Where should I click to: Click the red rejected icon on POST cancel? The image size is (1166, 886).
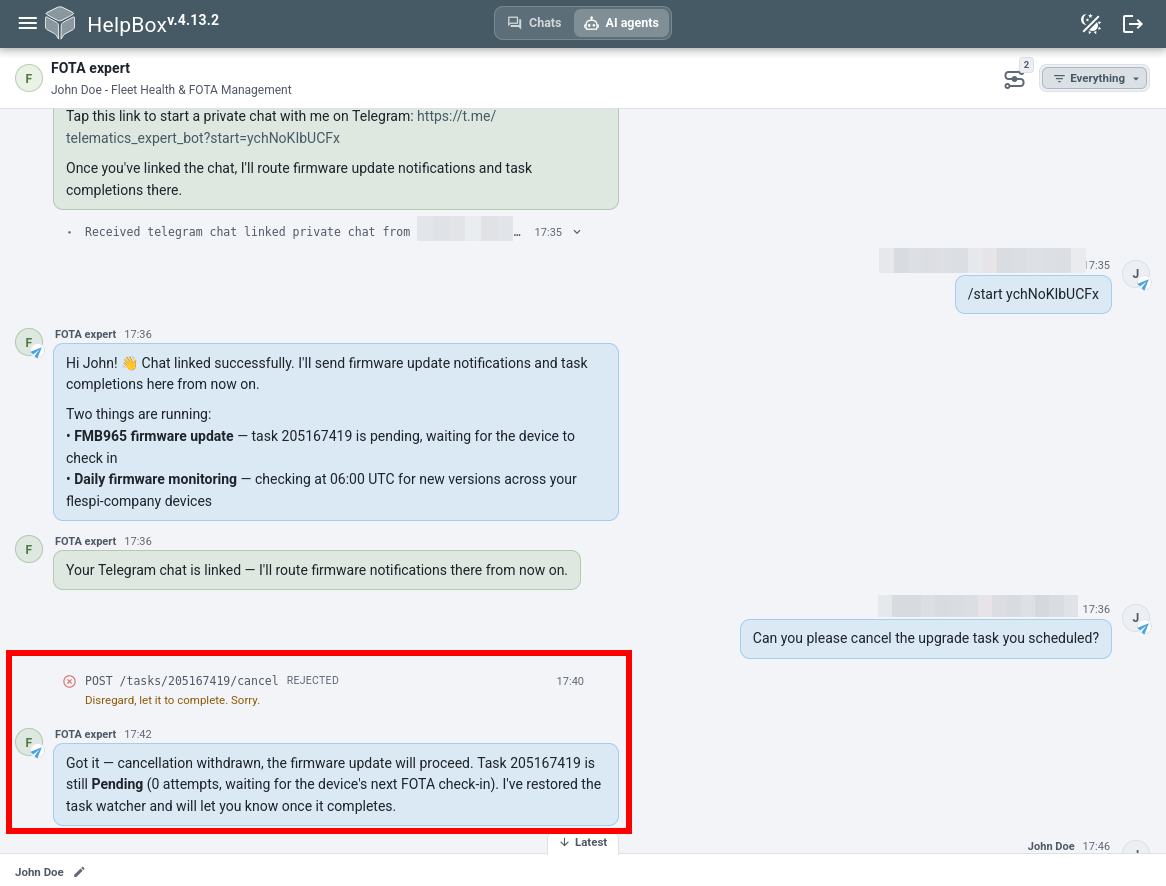[x=69, y=681]
